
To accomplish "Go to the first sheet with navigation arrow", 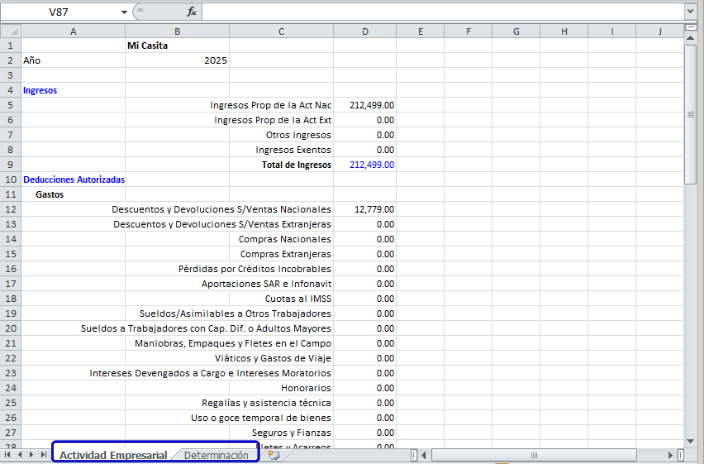I will point(7,455).
